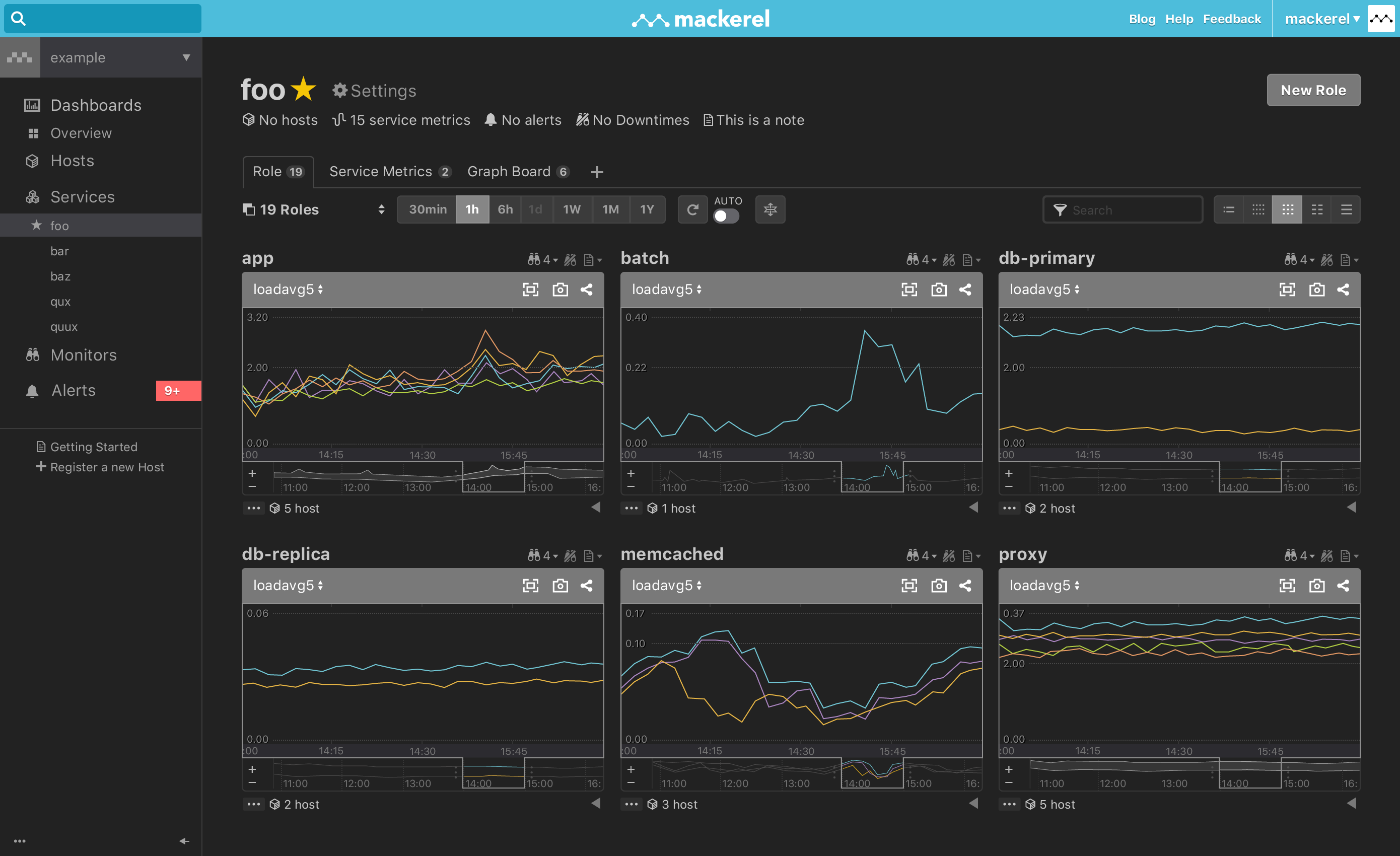Screen dimensions: 1400x856
Task: Change app graph loadavg5 metric selector
Action: pyautogui.click(x=288, y=290)
